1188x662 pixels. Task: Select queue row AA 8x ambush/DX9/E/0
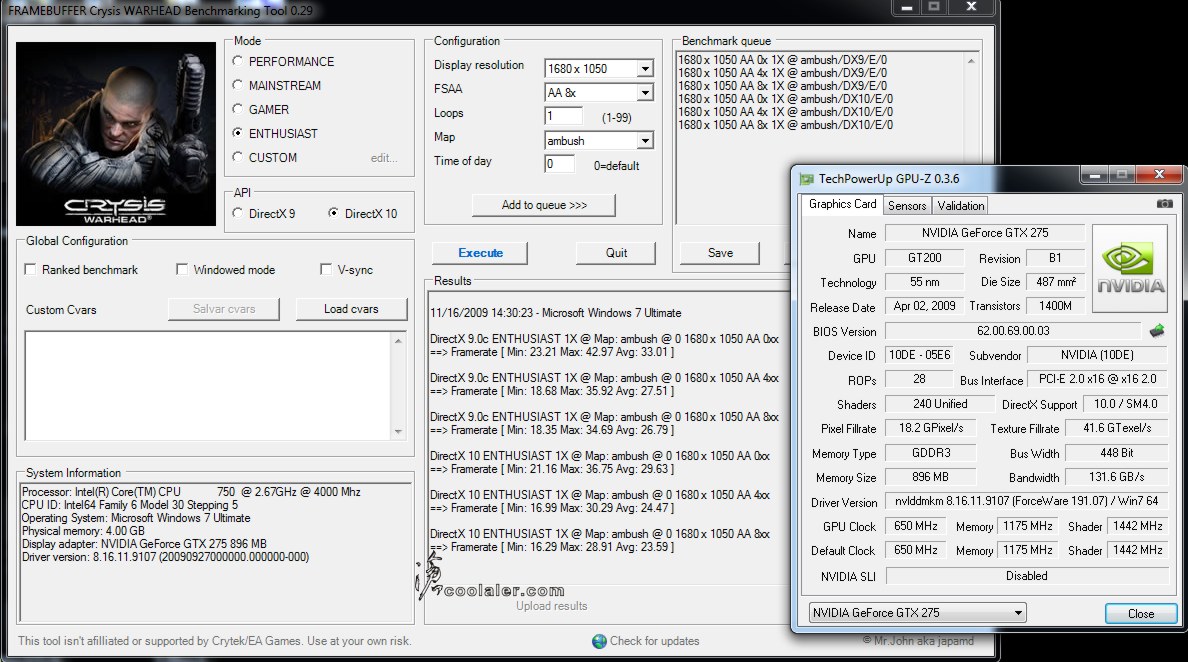(x=783, y=86)
